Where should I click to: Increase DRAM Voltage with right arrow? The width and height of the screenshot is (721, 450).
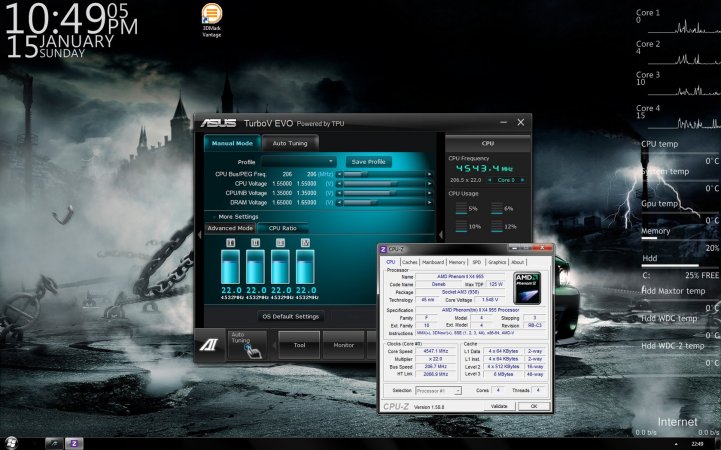coord(429,202)
